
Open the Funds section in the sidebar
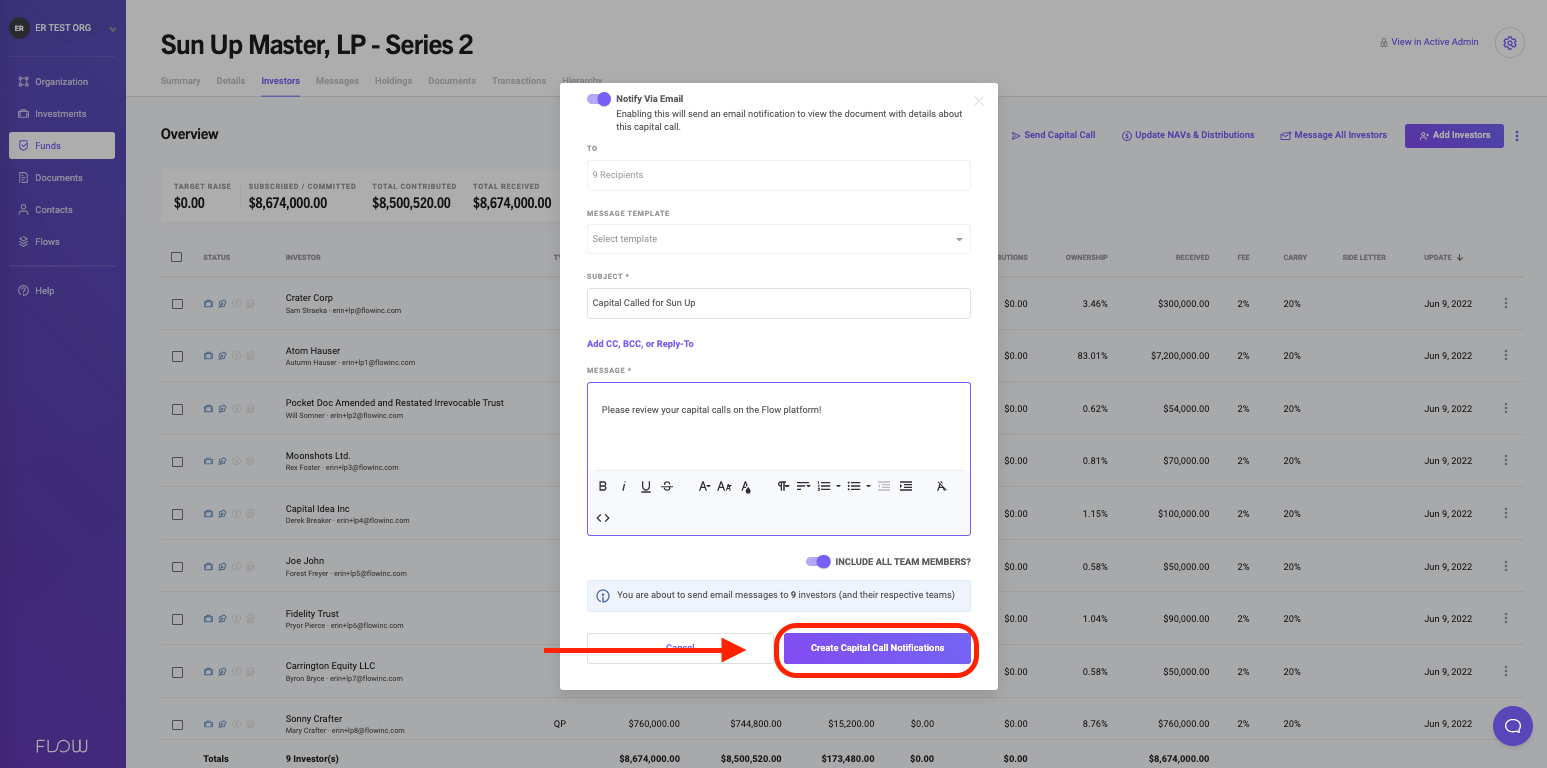point(49,145)
